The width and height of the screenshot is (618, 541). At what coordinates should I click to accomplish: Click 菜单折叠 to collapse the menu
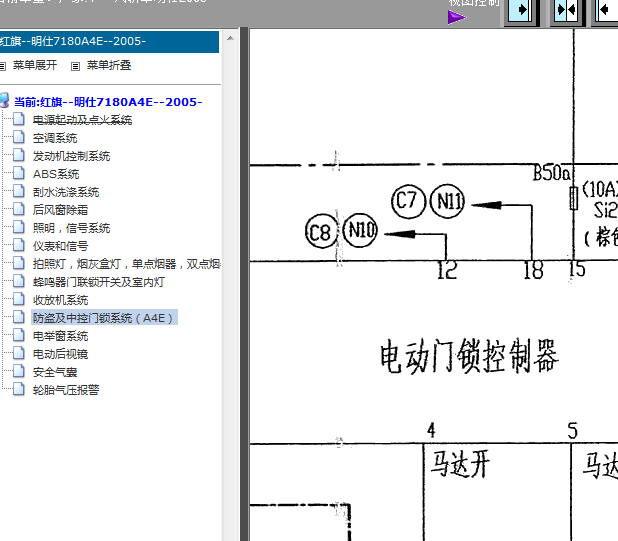coord(109,65)
